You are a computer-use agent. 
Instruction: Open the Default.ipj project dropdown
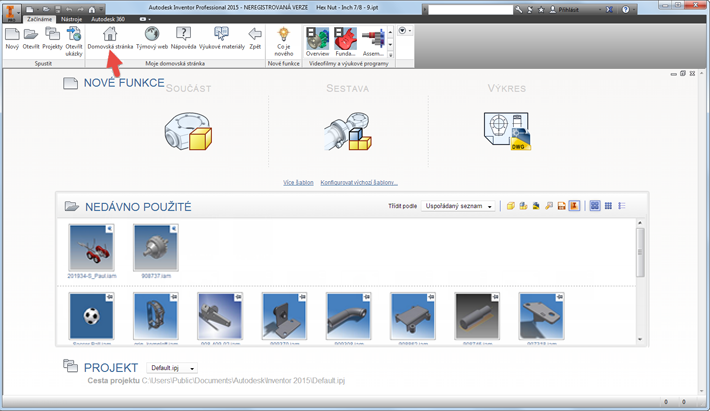tap(172, 368)
